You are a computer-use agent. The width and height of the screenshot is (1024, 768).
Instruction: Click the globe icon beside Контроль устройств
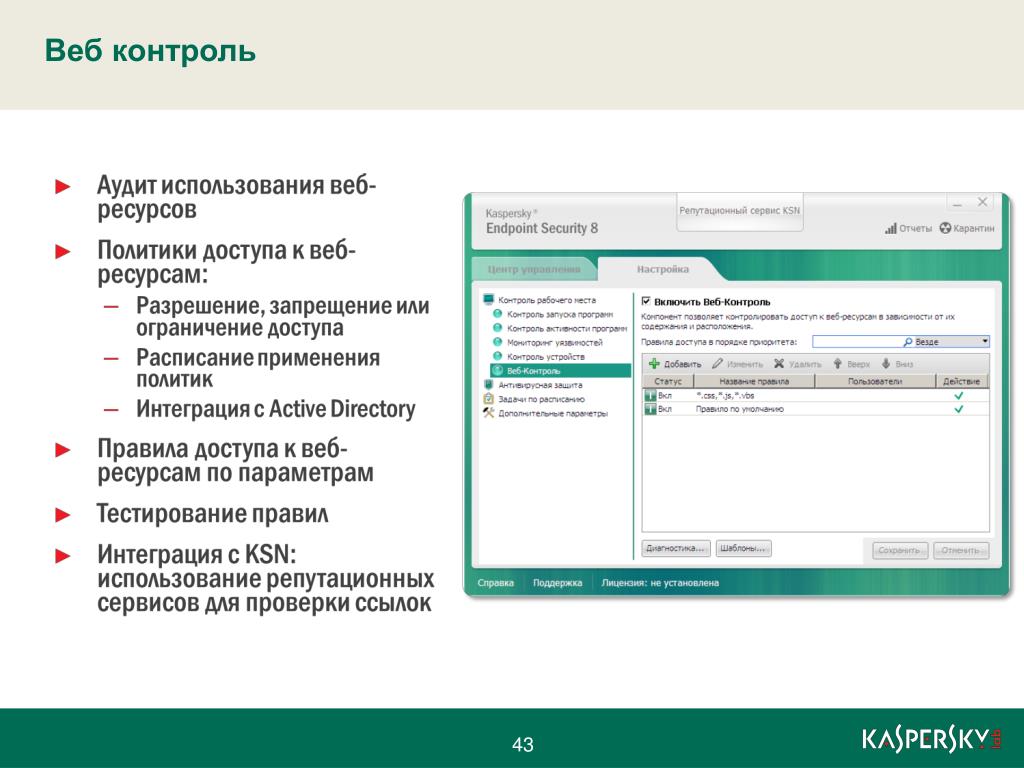(497, 357)
